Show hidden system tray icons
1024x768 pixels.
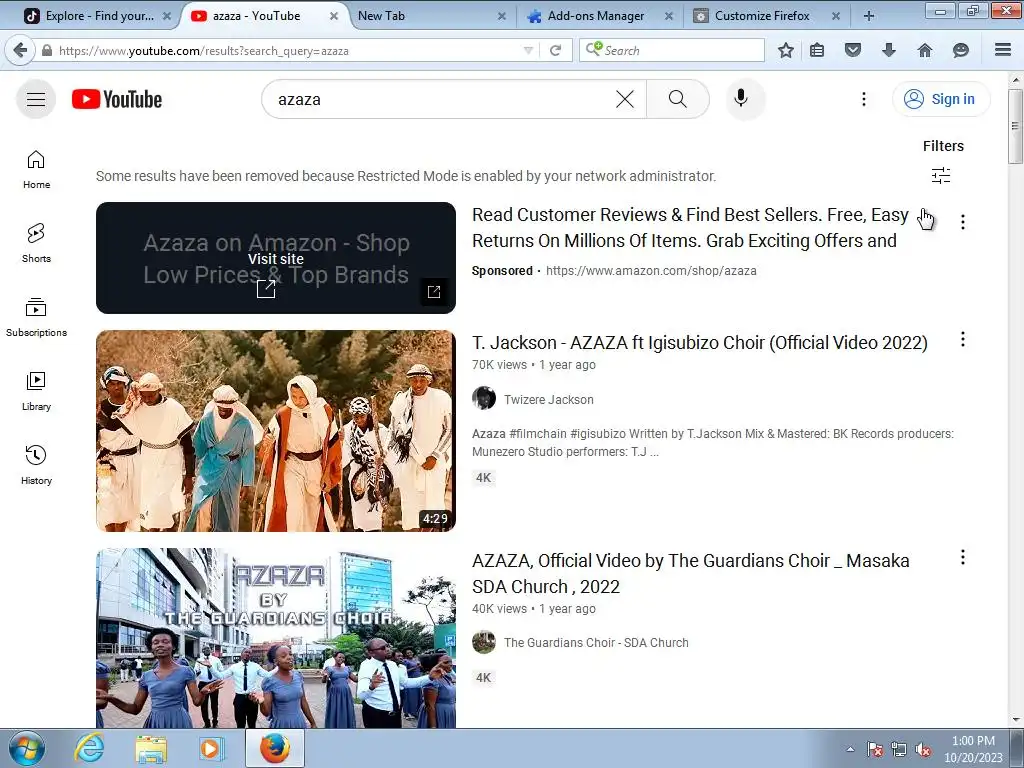coord(850,749)
